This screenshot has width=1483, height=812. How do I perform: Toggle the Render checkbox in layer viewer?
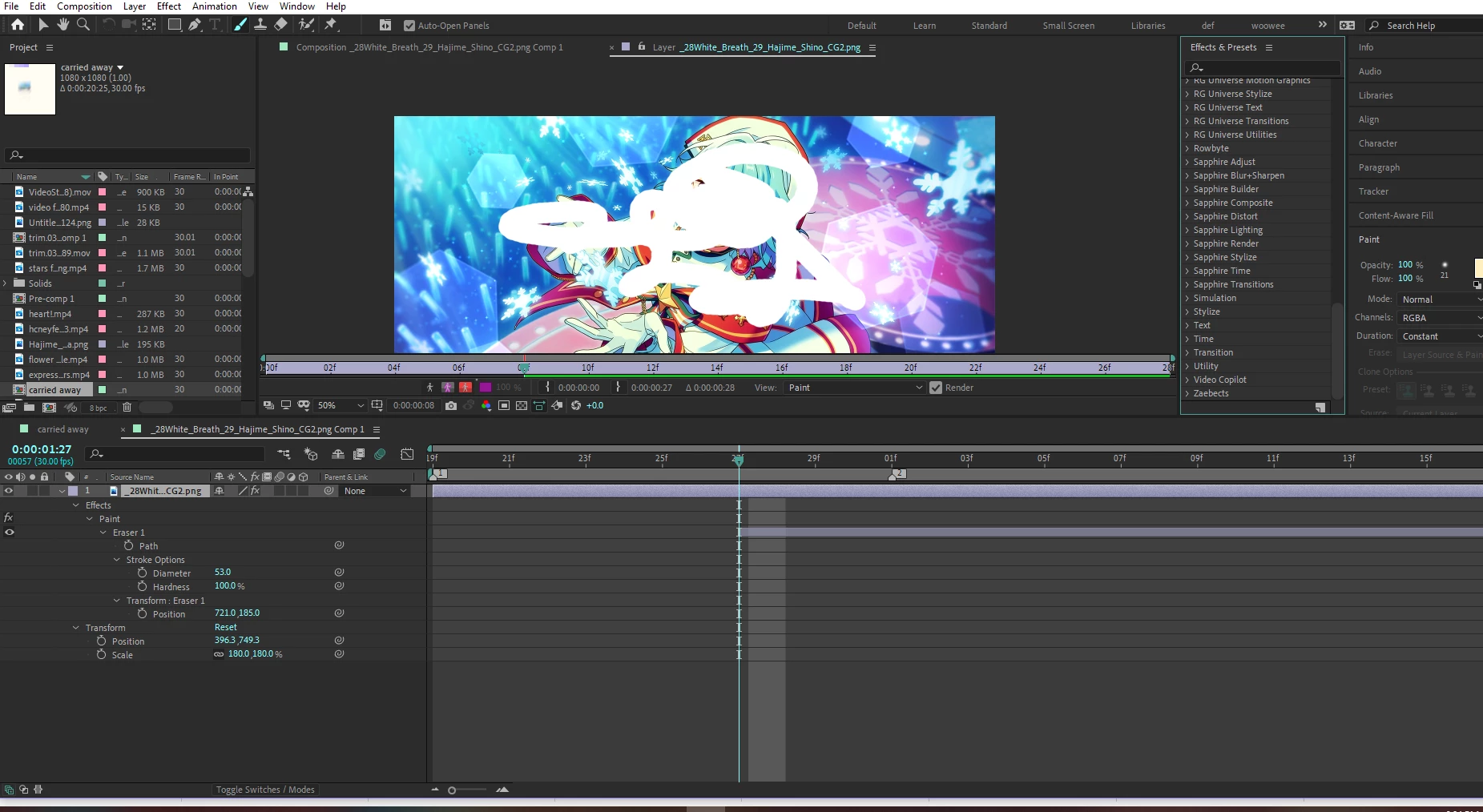(x=936, y=388)
